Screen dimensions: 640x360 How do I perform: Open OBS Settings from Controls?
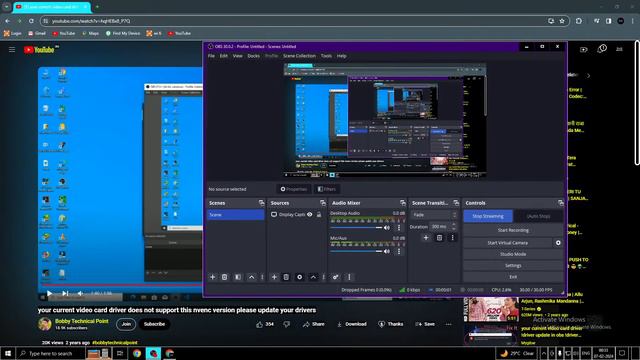[x=513, y=266]
